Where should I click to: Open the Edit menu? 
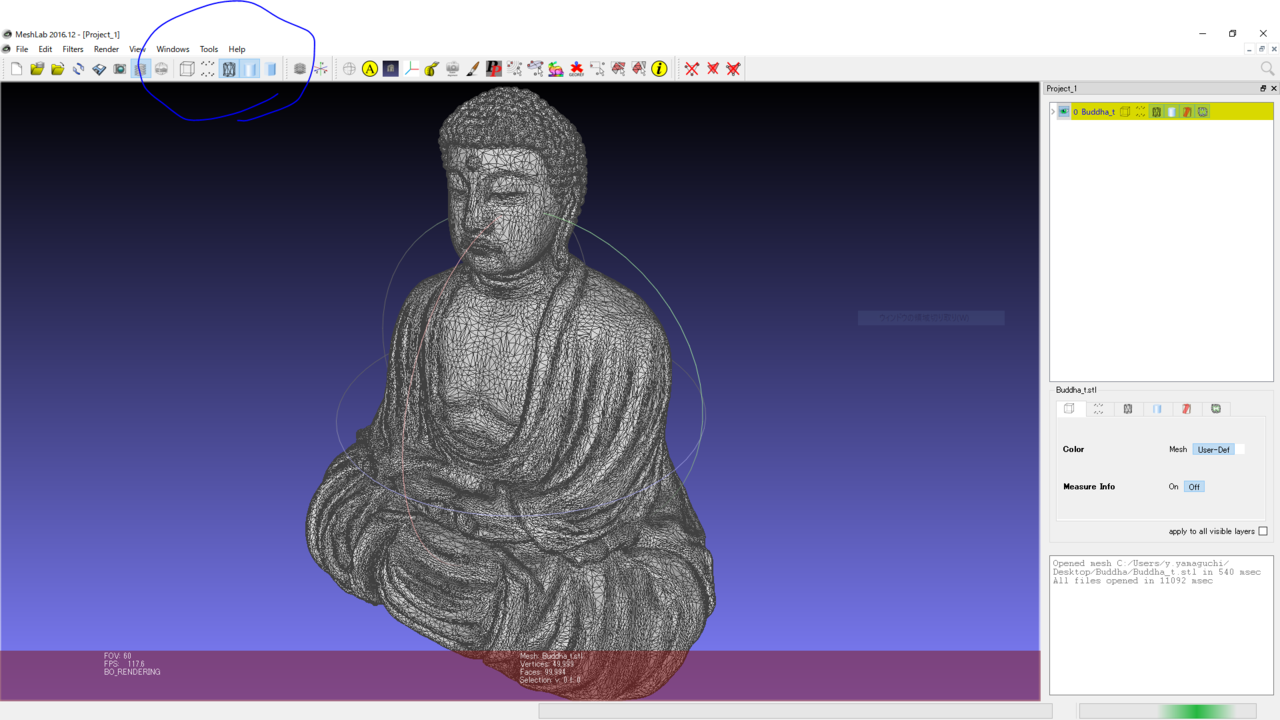coord(45,49)
